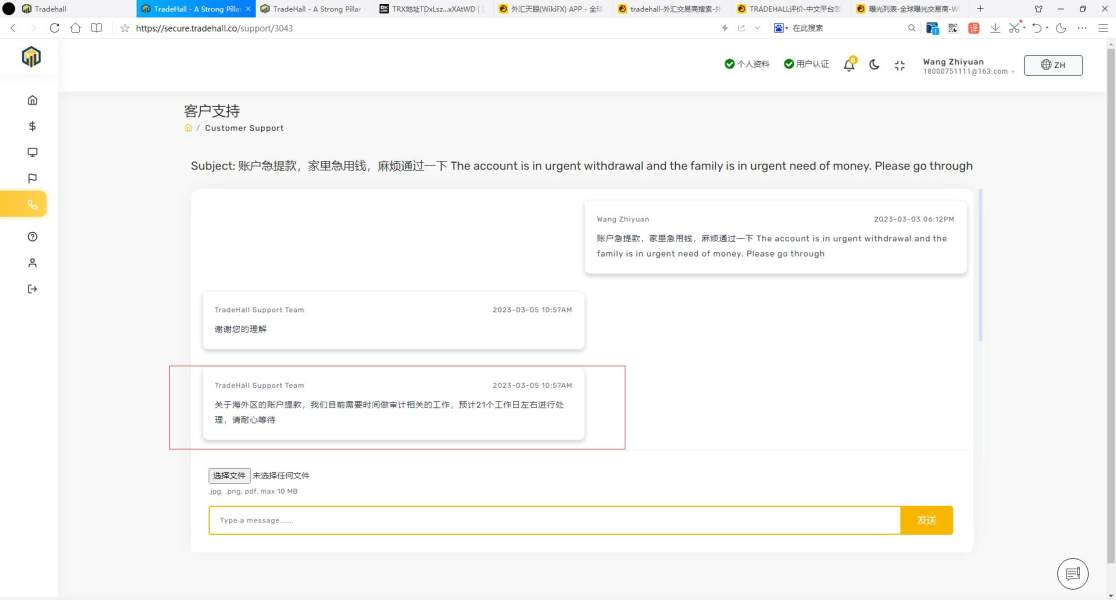This screenshot has height=600, width=1116.
Task: Click the undo closed tab arrow icon
Action: tap(1037, 28)
